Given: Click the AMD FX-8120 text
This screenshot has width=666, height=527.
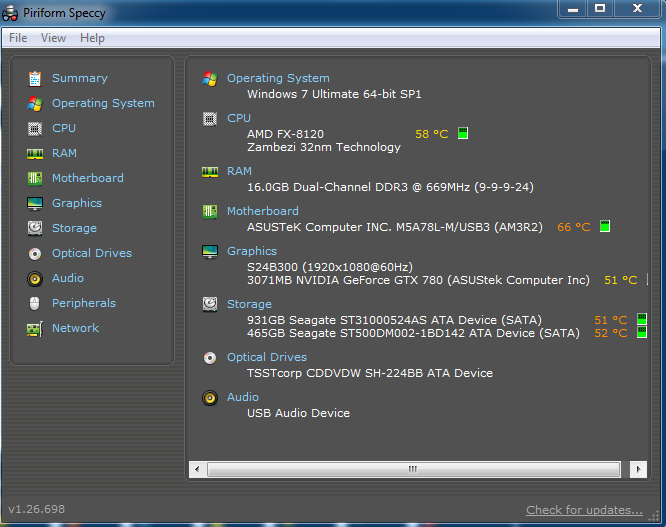Looking at the screenshot, I should coord(285,134).
